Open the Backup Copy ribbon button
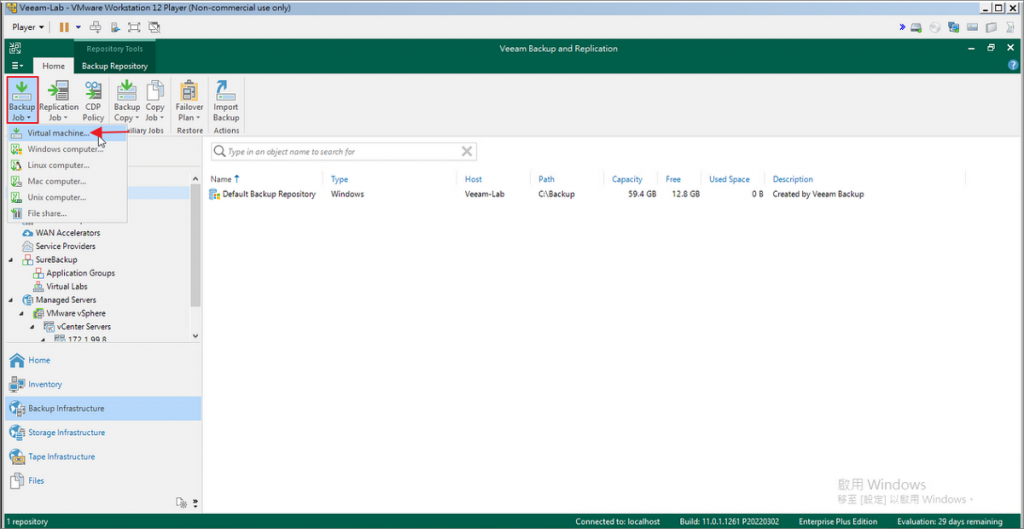The width and height of the screenshot is (1024, 529). (127, 100)
